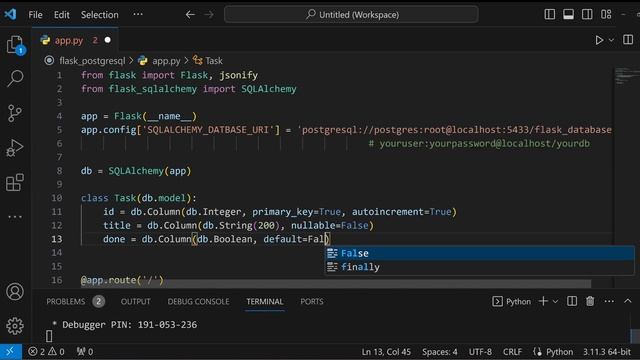This screenshot has height=360, width=640.
Task: Change indentation via Spaces: 4
Action: point(440,352)
